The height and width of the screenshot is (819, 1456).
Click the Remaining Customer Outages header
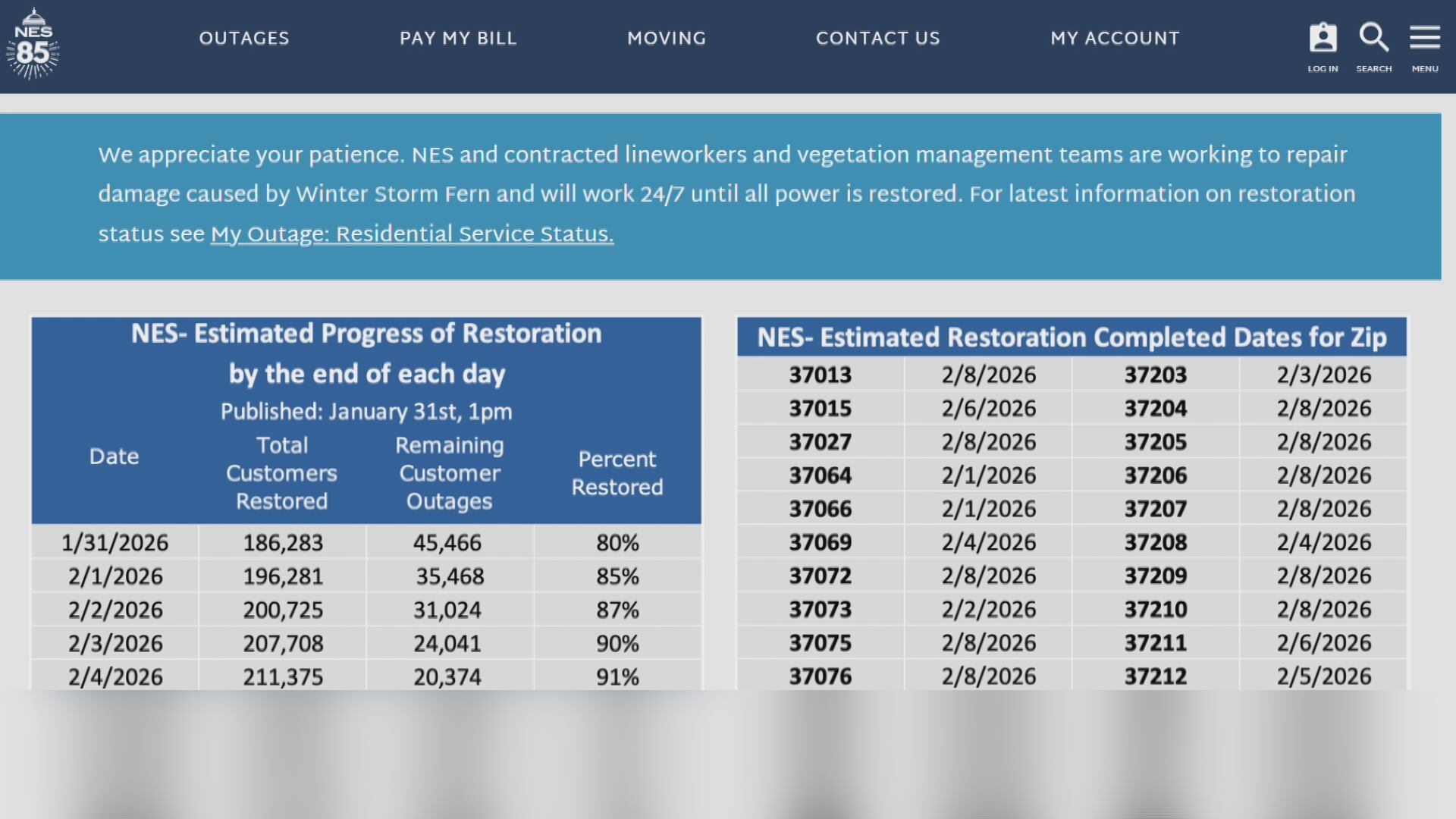point(449,473)
